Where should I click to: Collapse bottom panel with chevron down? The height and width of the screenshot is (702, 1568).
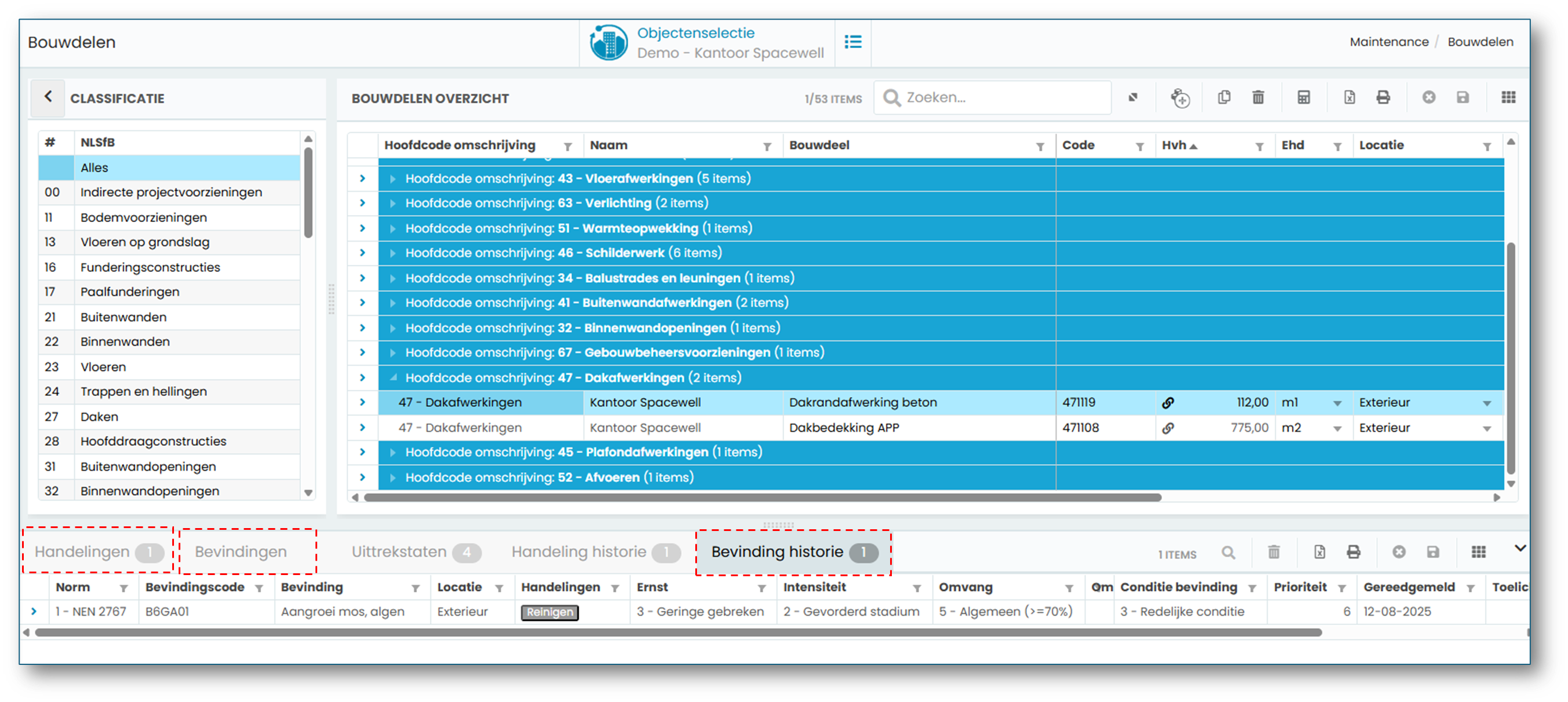point(1520,548)
